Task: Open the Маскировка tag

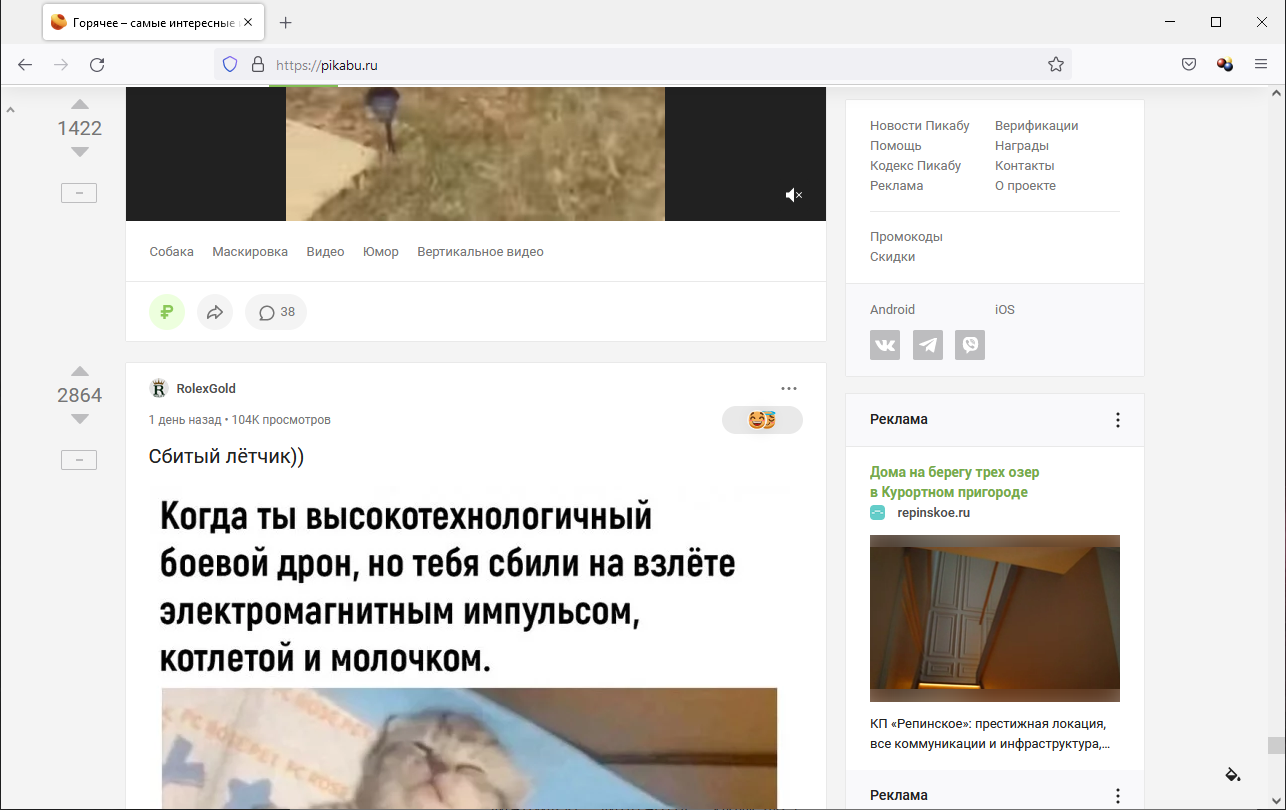Action: click(x=250, y=252)
